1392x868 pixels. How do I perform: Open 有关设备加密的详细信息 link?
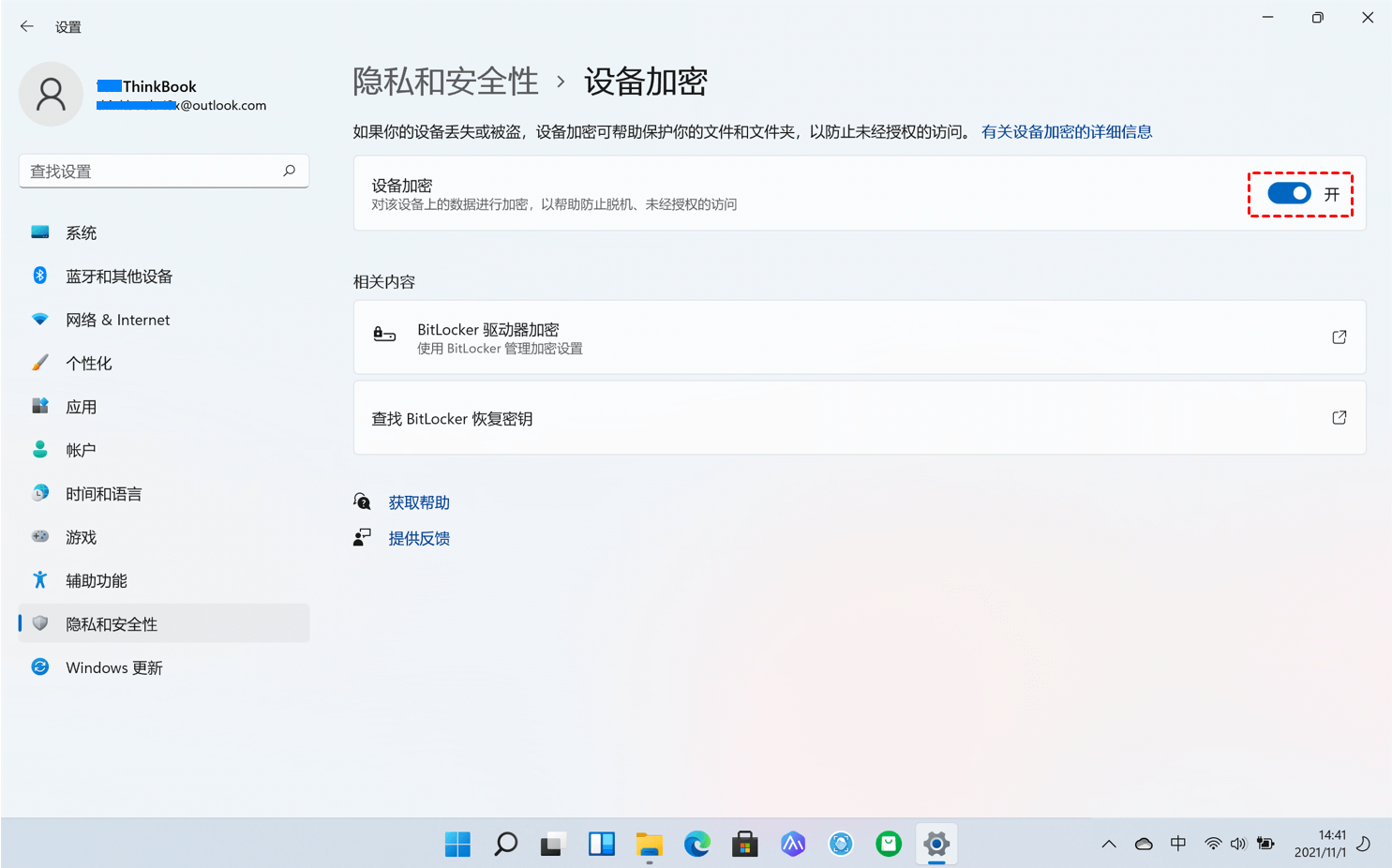pos(1067,131)
